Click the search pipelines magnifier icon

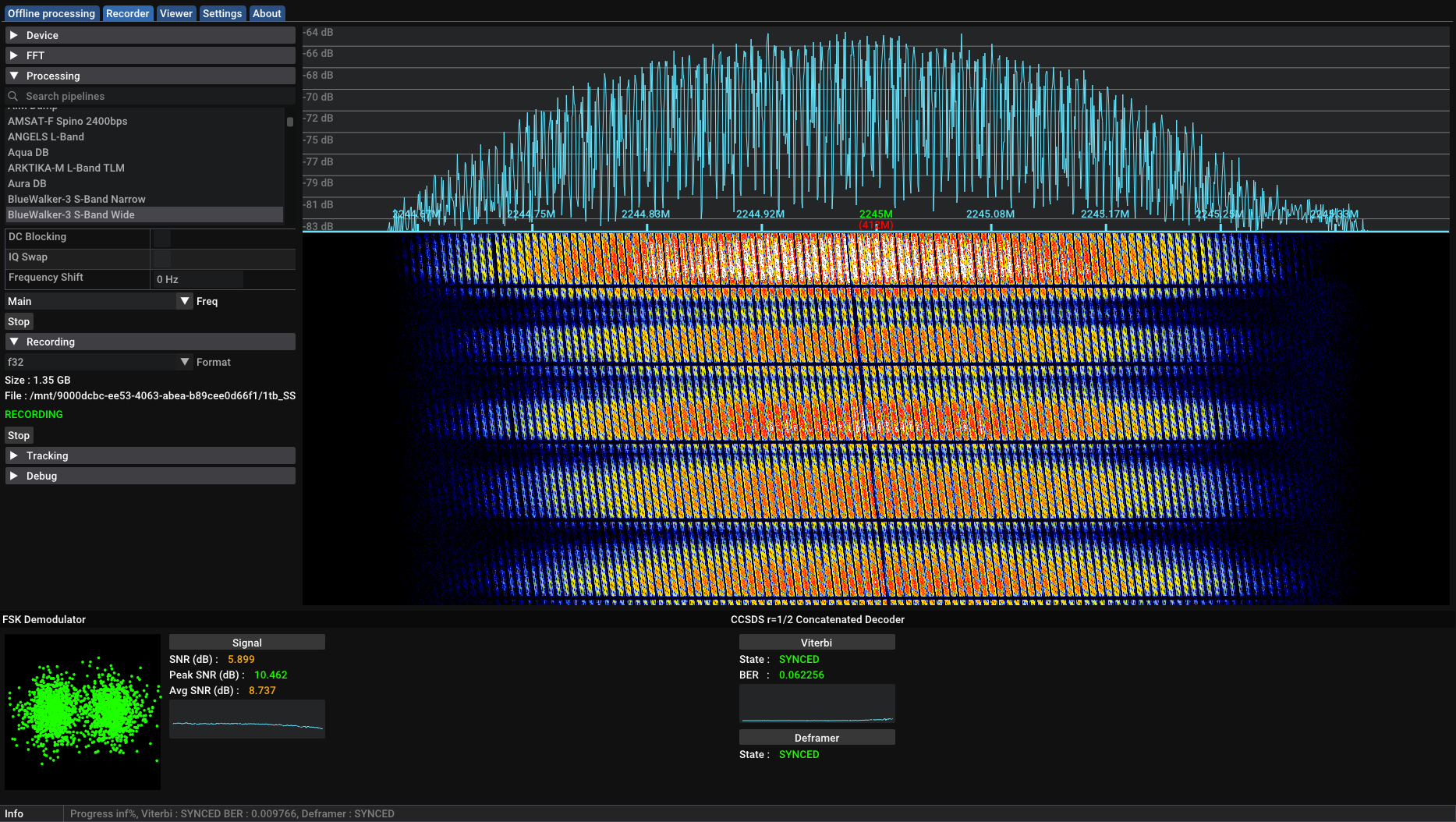coord(13,96)
